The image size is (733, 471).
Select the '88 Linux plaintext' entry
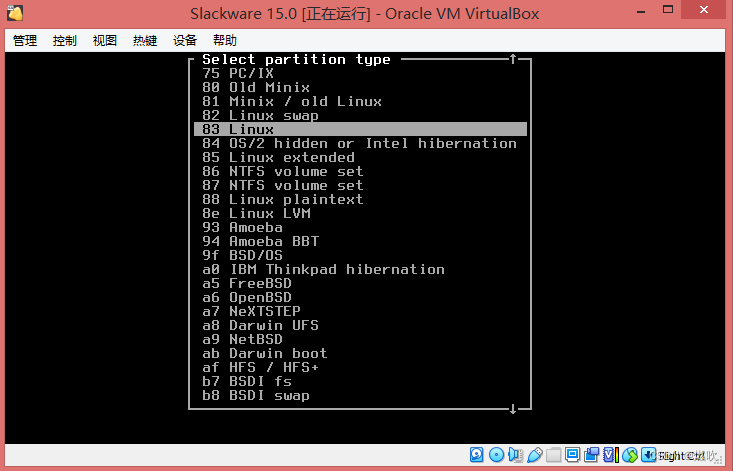(360, 200)
